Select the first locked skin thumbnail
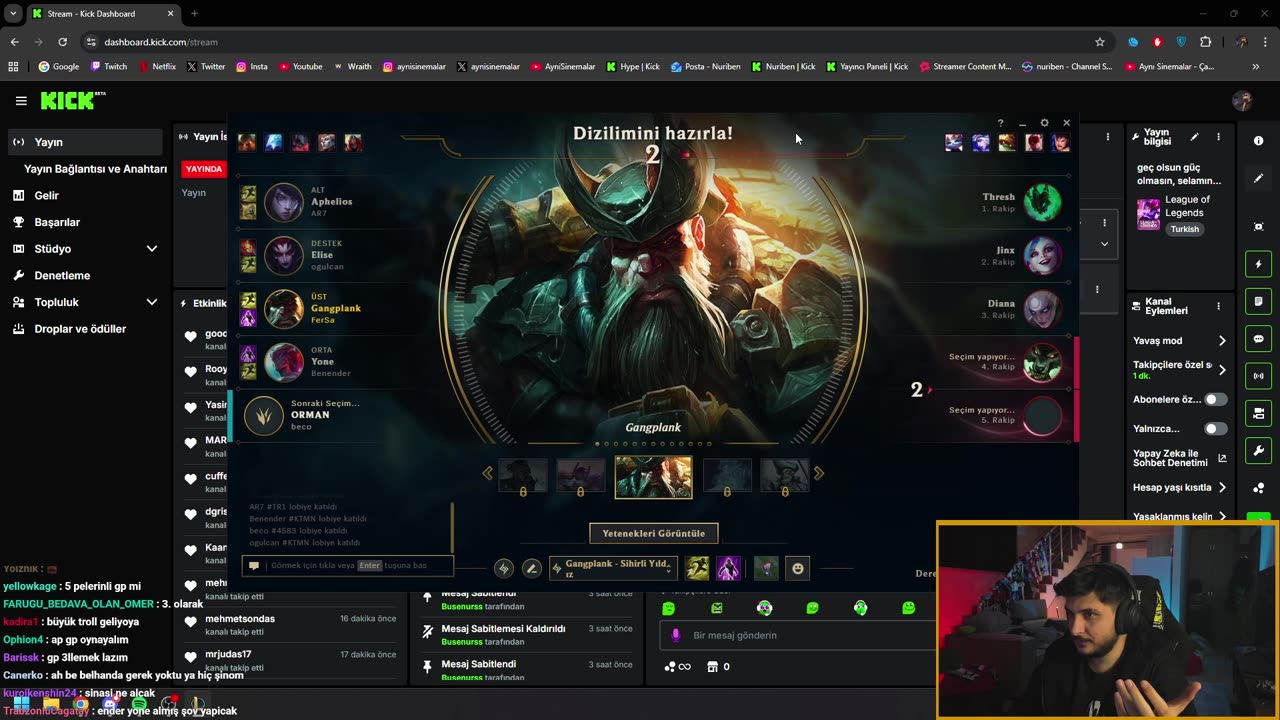 tap(523, 477)
